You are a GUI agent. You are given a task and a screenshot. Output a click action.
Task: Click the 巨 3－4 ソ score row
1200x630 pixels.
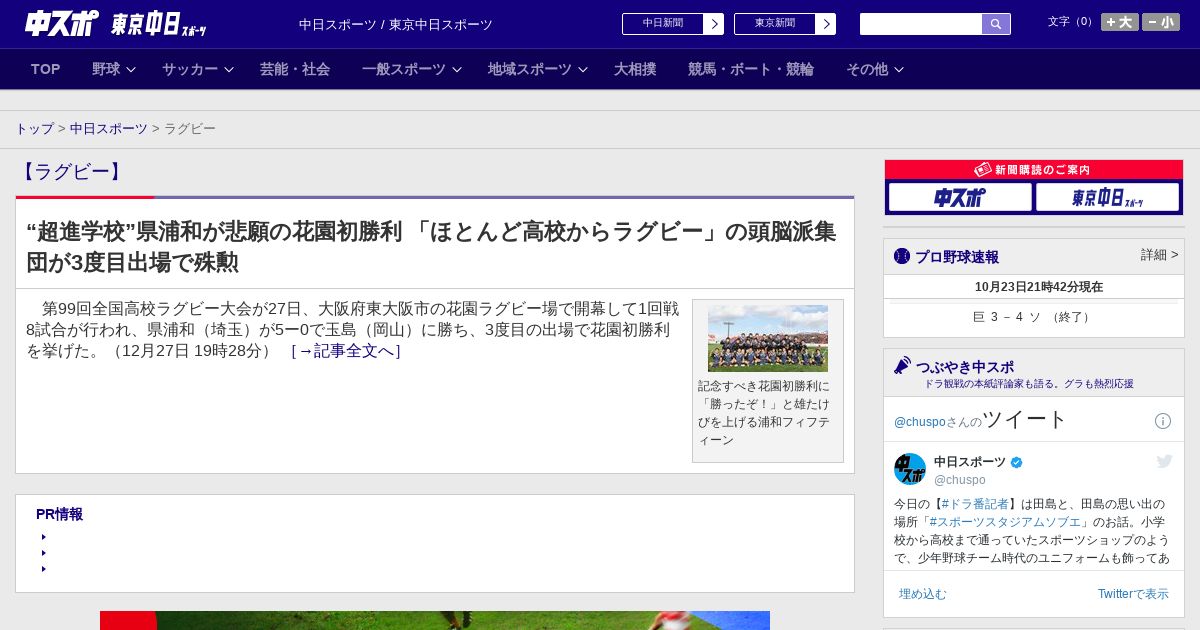click(x=1034, y=317)
